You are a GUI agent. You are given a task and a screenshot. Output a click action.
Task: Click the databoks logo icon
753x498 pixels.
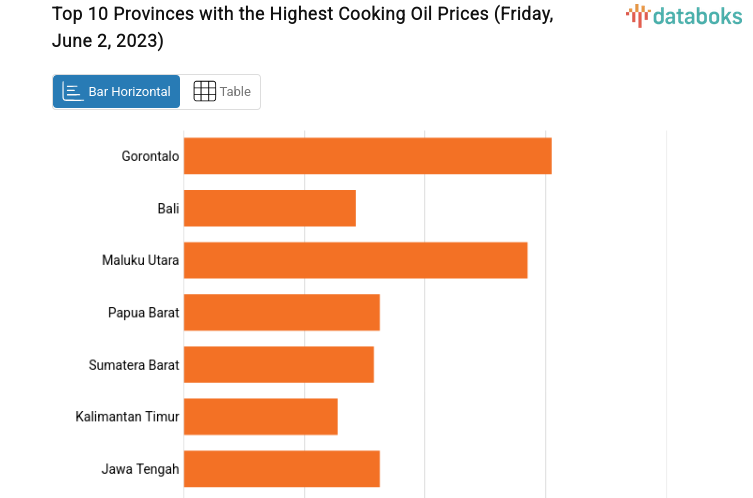pos(638,15)
